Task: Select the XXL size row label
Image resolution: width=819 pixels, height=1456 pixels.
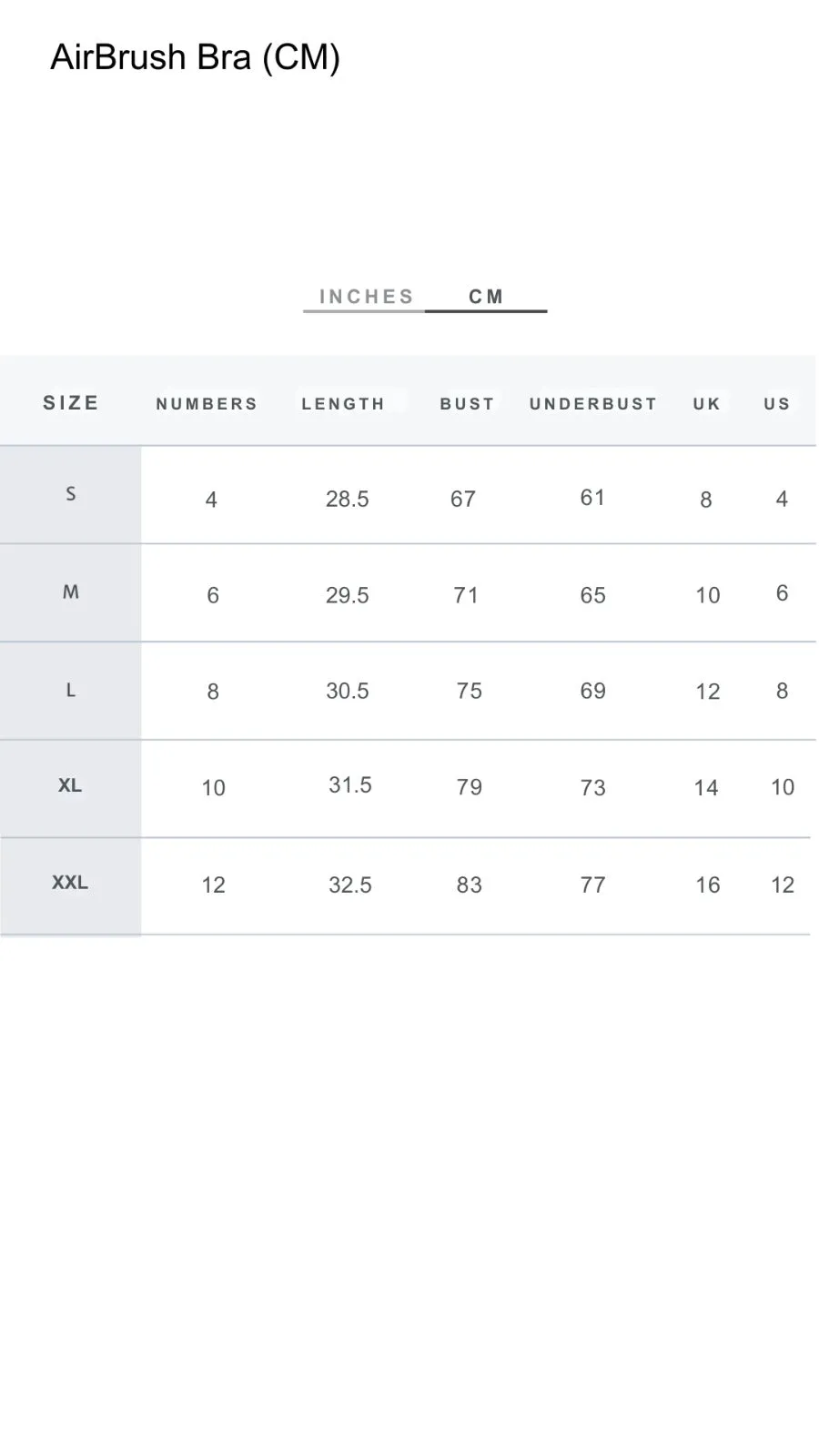Action: pos(70,883)
